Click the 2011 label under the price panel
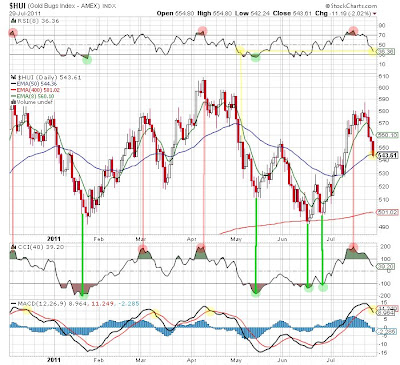400x365 pixels. pos(54,239)
